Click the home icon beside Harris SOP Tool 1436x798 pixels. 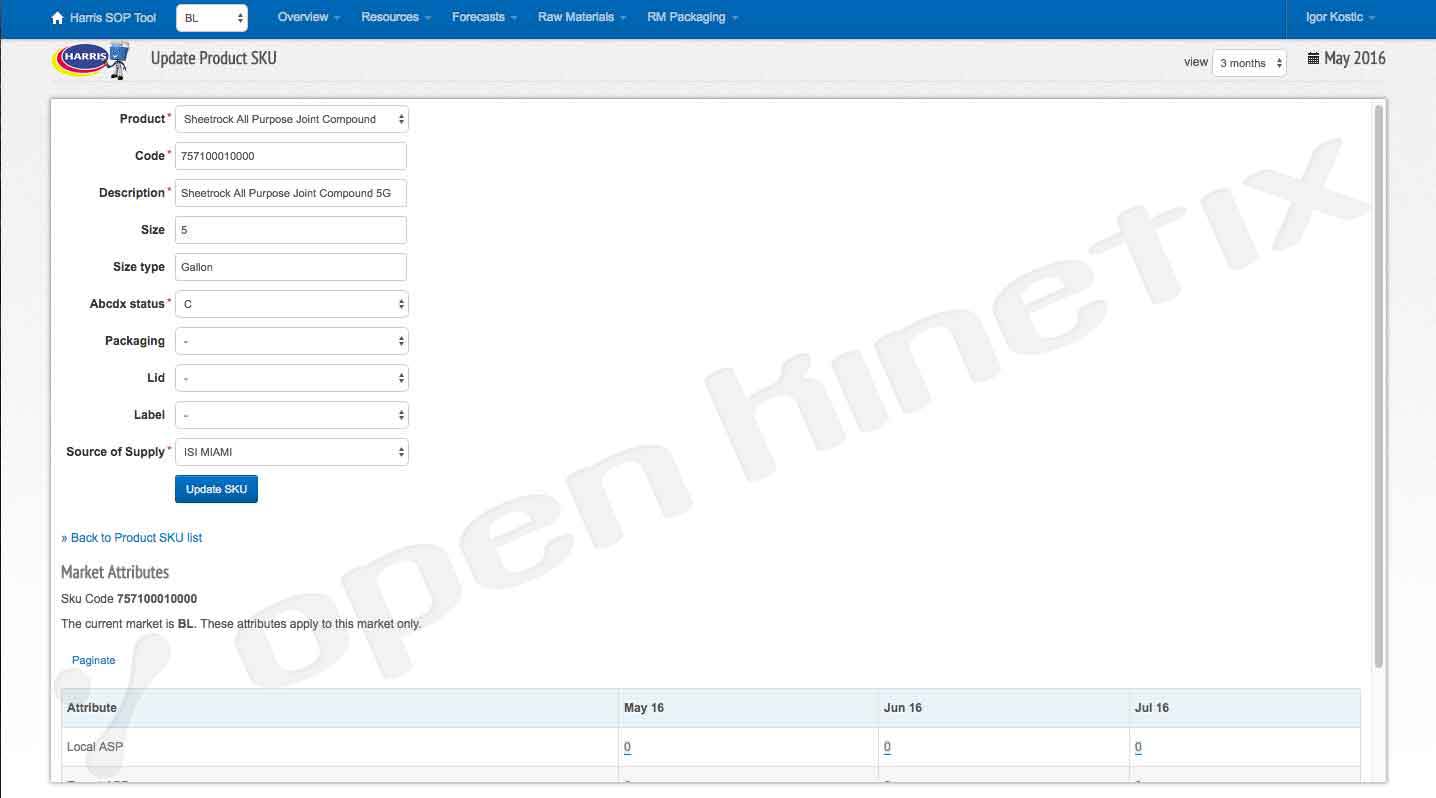click(57, 18)
